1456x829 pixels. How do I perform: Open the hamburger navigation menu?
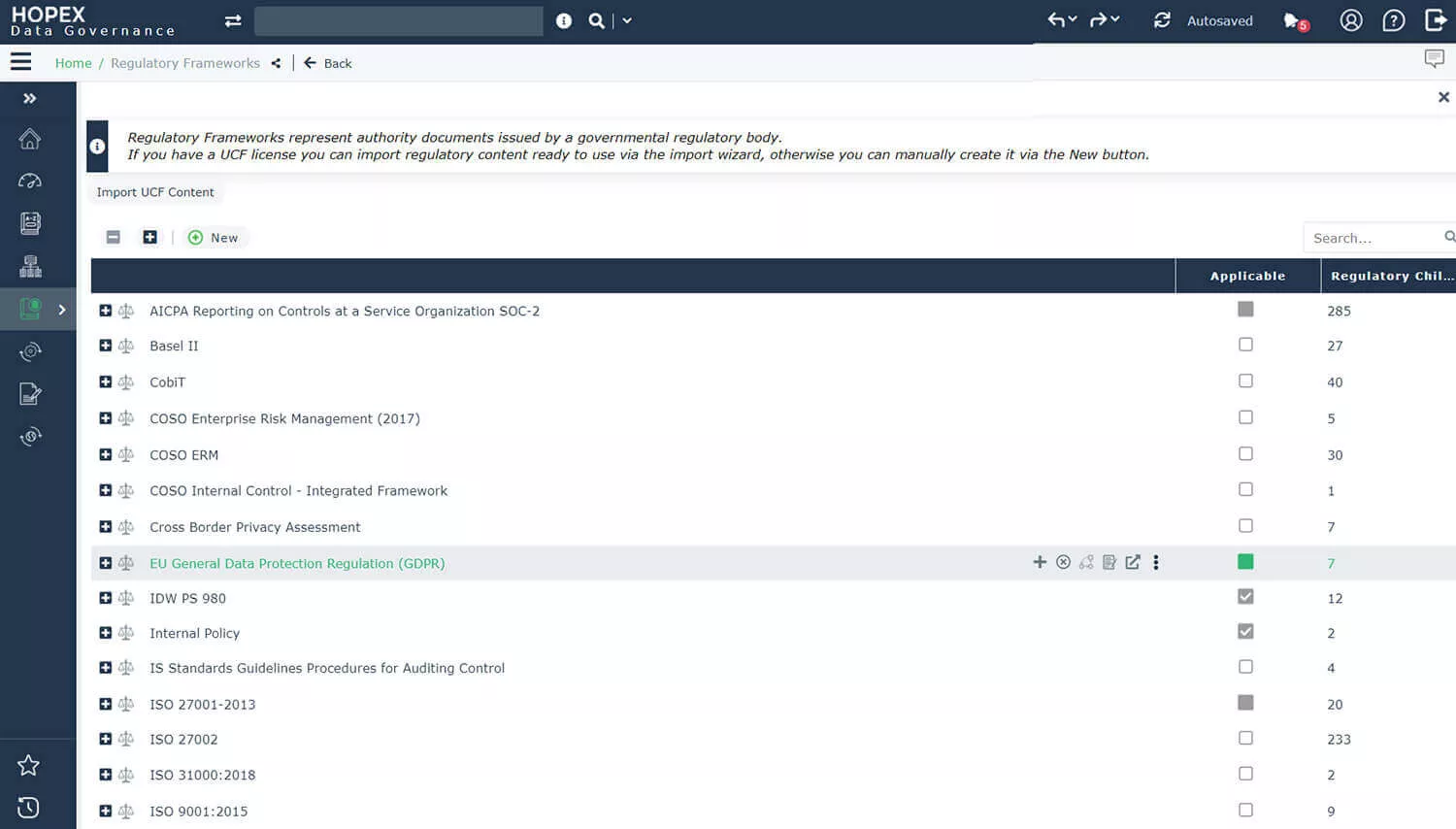tap(20, 62)
